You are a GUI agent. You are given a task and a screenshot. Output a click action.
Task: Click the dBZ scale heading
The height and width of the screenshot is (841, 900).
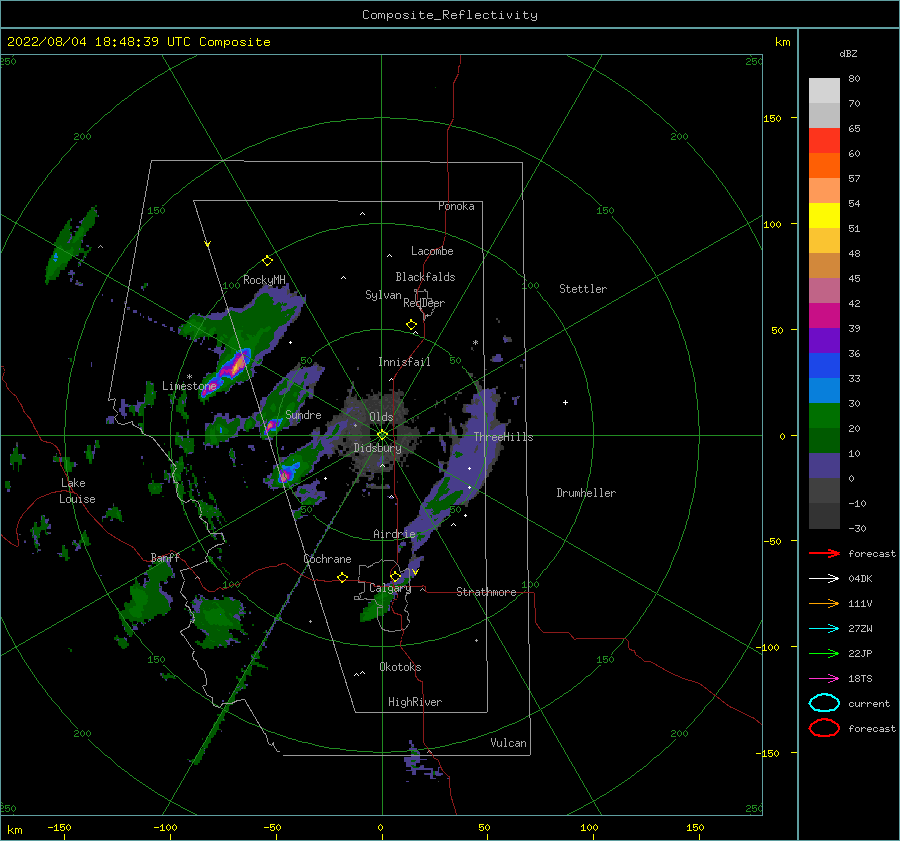click(848, 53)
